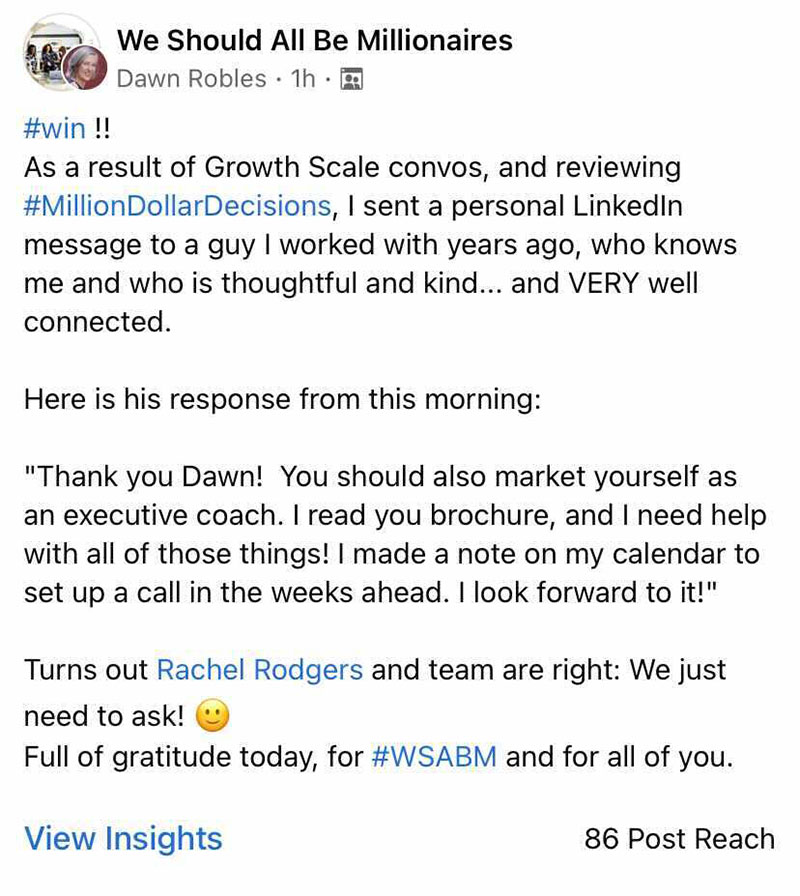Click the 1h post timestamp
This screenshot has width=800, height=896.
coord(302,78)
